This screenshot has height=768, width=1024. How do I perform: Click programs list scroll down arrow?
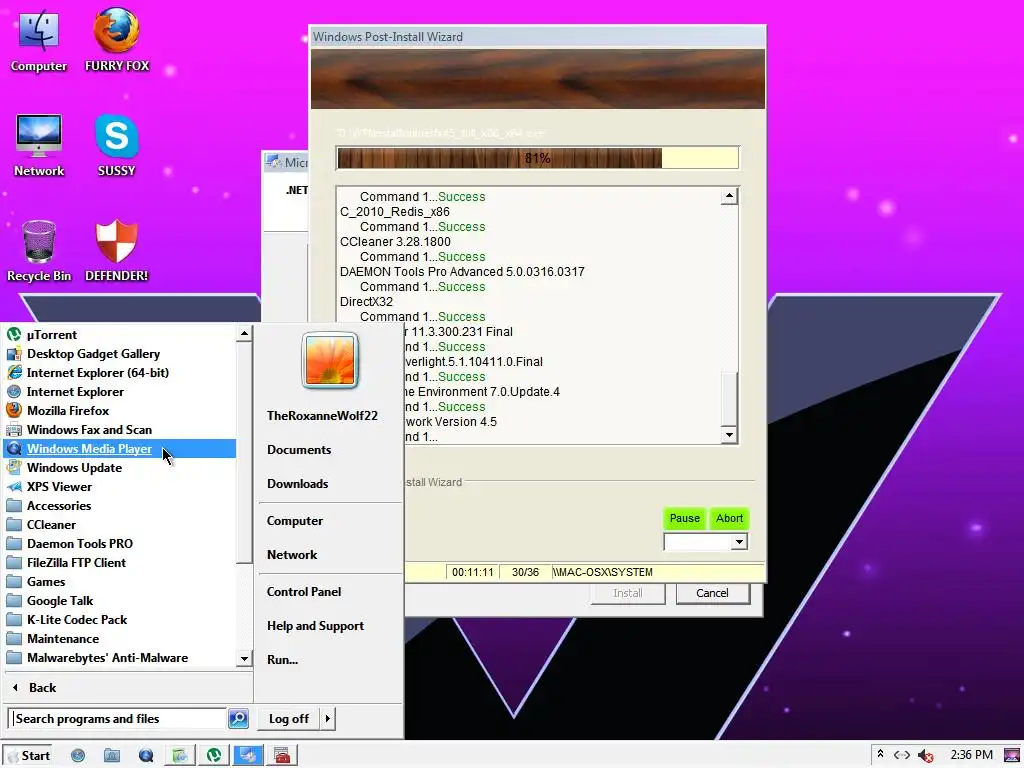[x=244, y=658]
